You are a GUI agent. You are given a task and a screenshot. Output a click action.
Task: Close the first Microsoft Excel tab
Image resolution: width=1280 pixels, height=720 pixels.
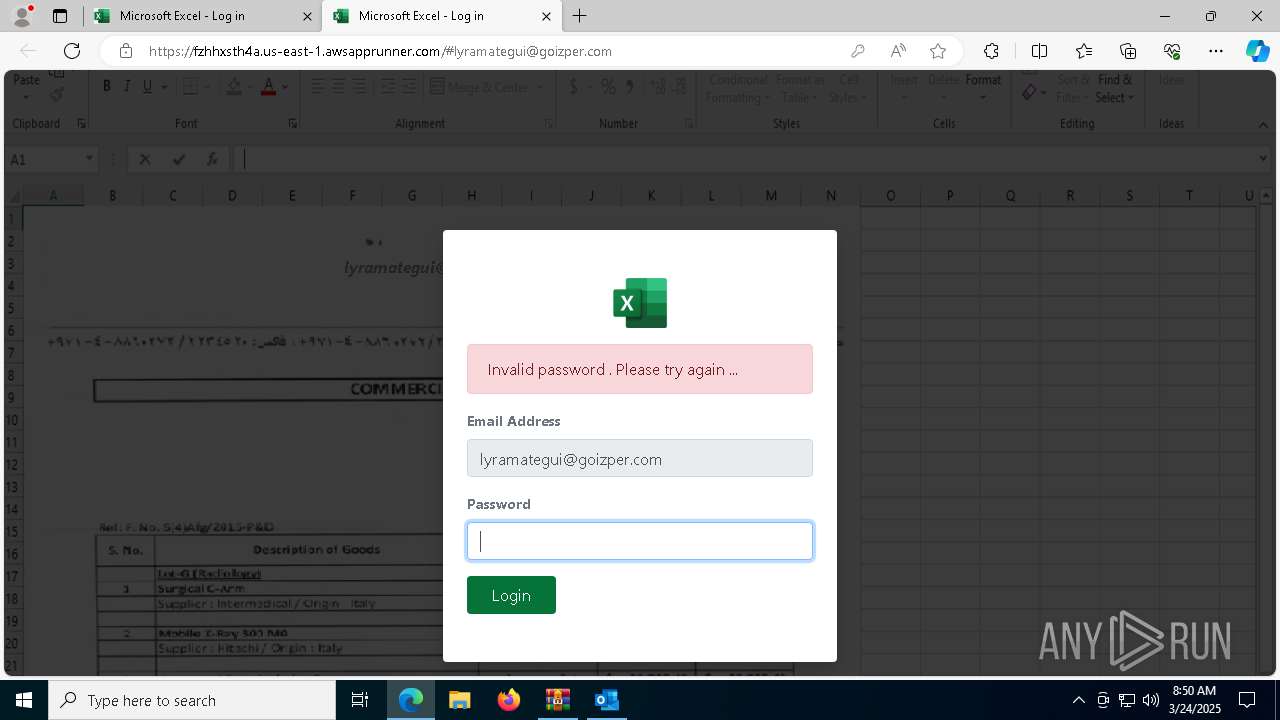[x=307, y=16]
